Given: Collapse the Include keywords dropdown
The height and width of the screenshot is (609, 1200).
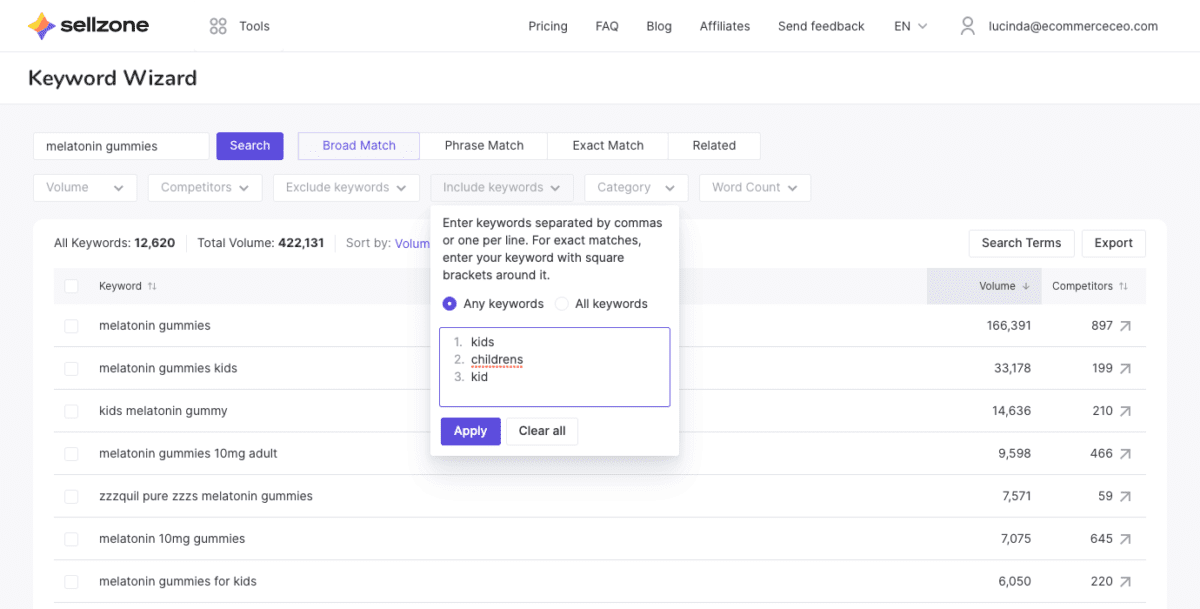Looking at the screenshot, I should coord(502,188).
